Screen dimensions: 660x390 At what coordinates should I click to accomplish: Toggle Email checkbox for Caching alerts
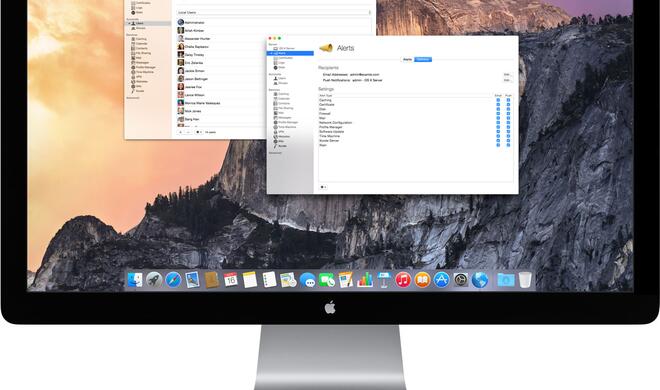(x=498, y=100)
